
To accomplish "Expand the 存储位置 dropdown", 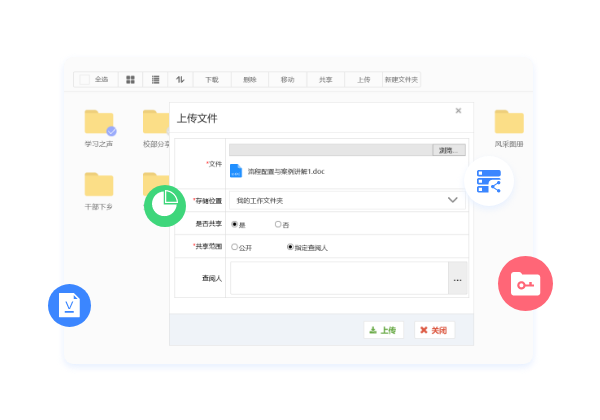I will 452,200.
